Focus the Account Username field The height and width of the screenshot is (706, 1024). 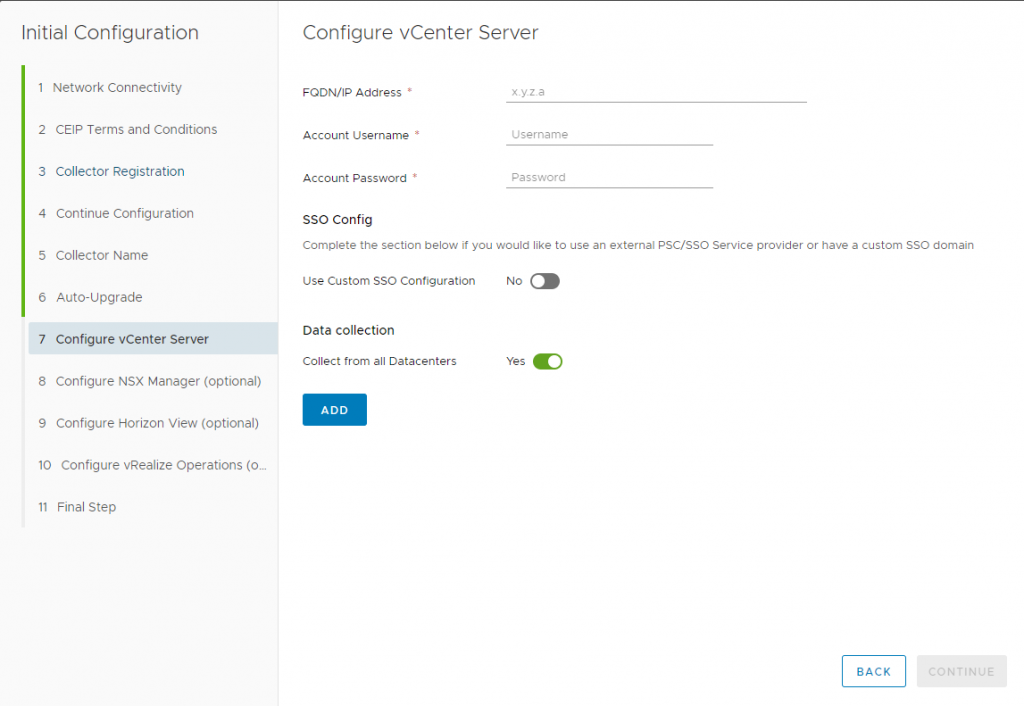(x=609, y=135)
